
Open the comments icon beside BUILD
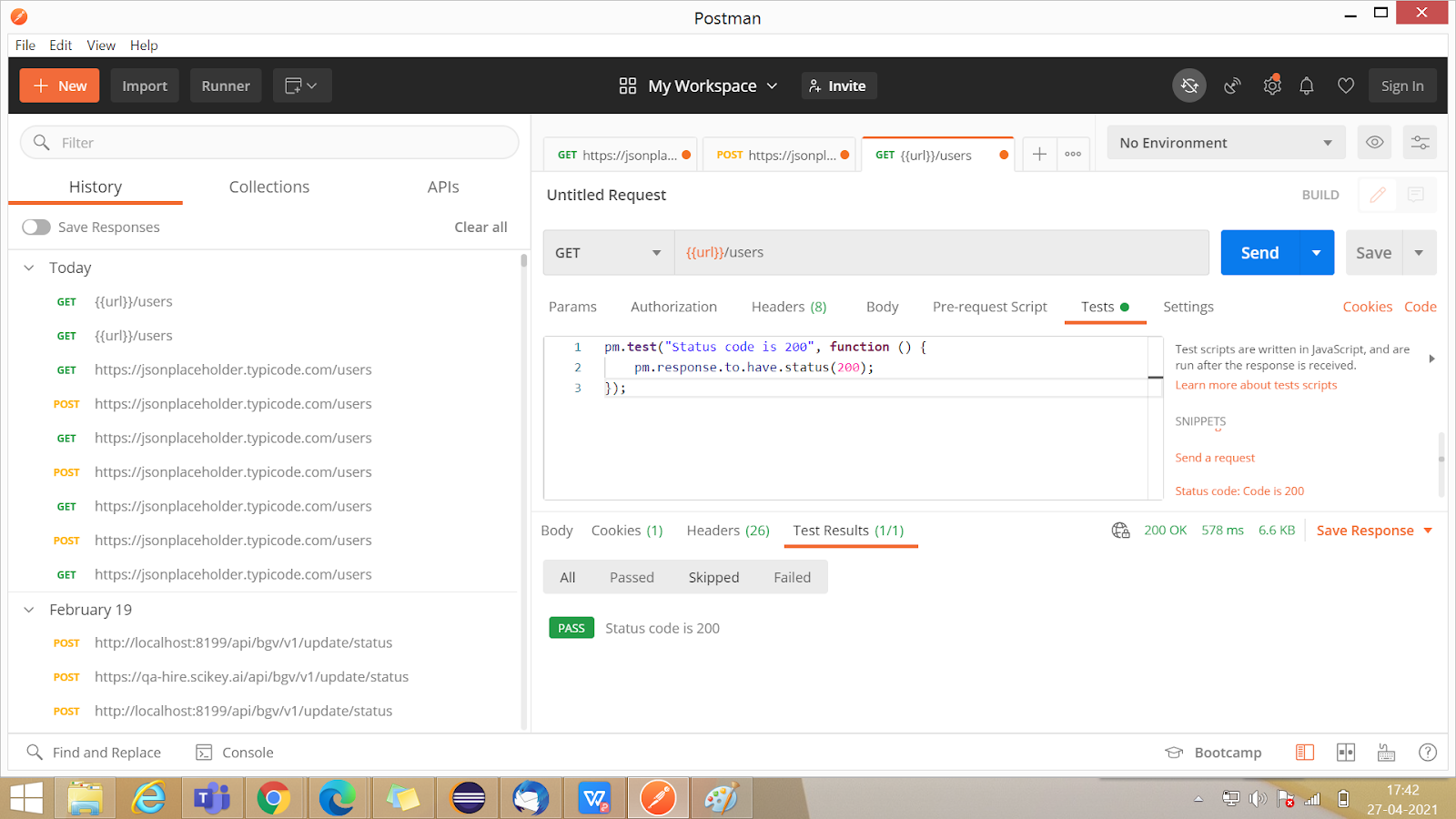pyautogui.click(x=1416, y=195)
